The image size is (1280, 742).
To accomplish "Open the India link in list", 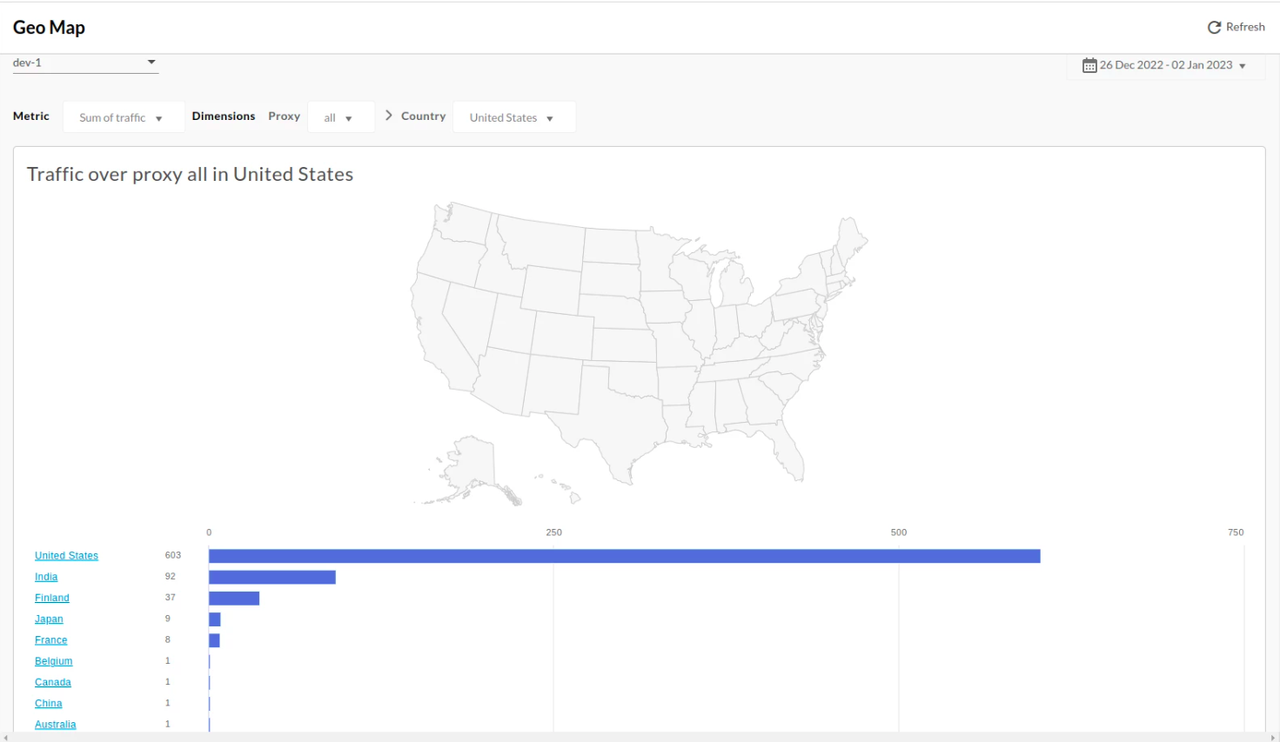I will 46,577.
